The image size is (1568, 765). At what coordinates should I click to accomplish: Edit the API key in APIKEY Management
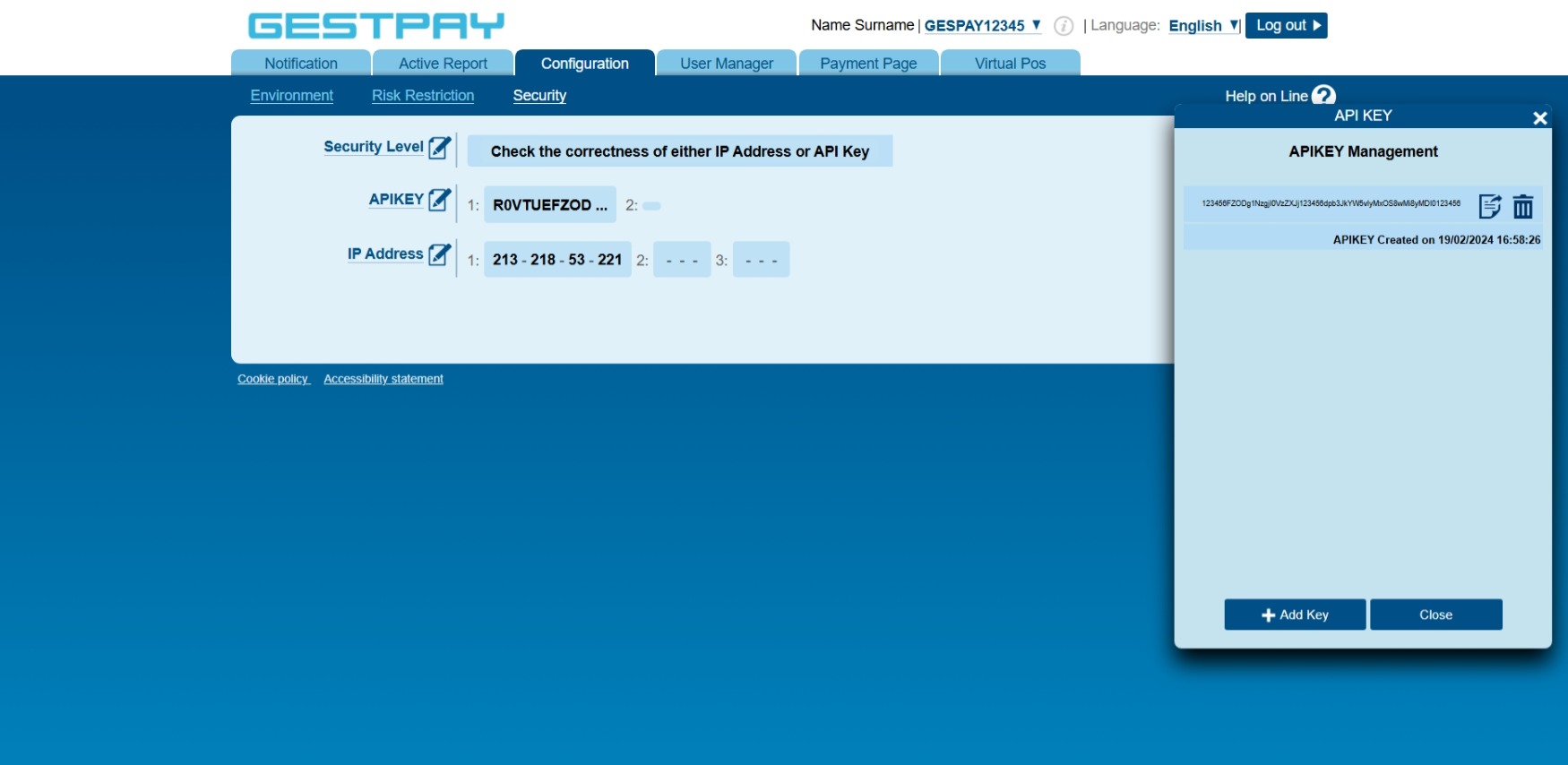[x=1490, y=206]
